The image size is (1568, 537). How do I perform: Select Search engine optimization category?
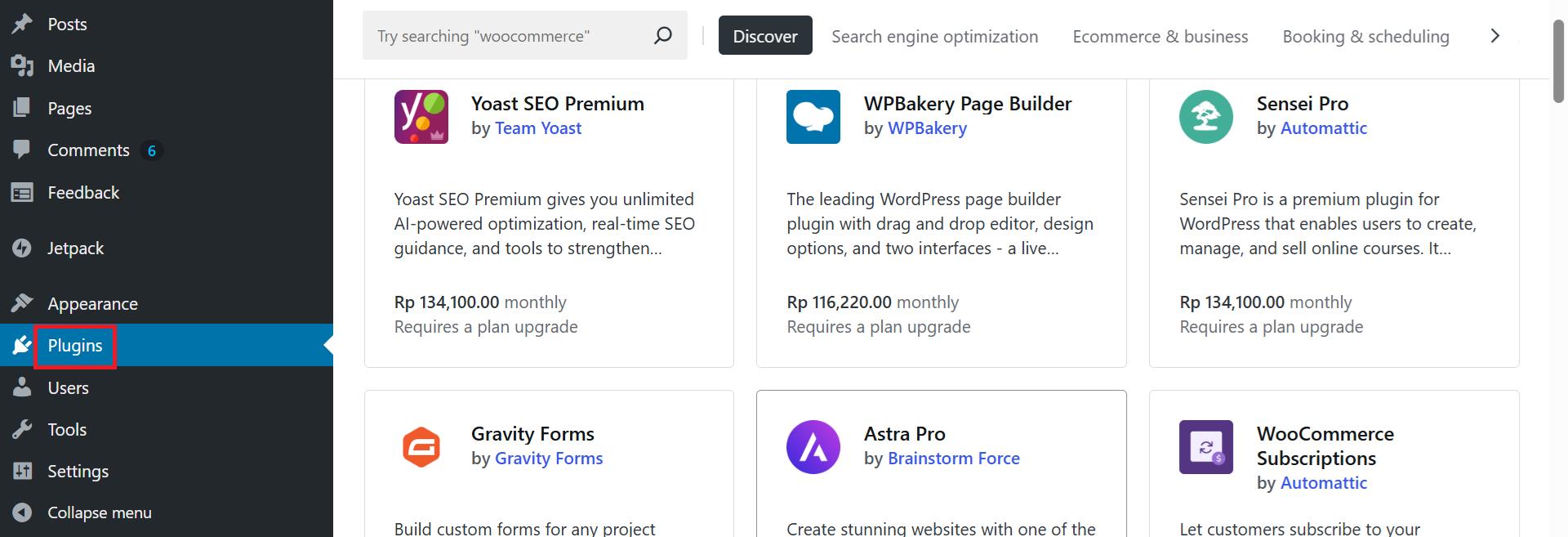pyautogui.click(x=935, y=36)
